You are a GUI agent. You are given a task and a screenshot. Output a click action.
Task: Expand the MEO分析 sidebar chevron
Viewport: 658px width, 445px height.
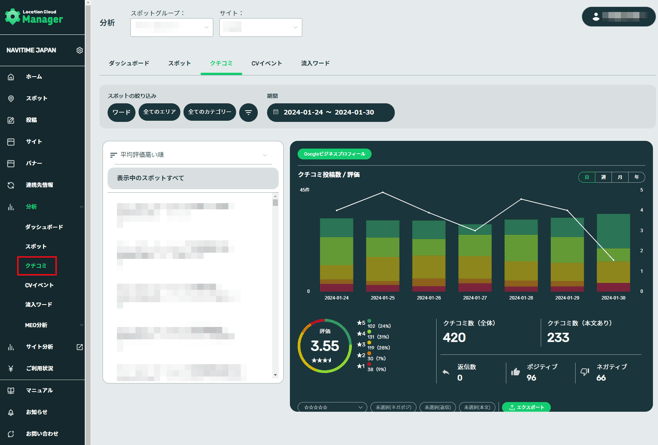click(x=81, y=325)
